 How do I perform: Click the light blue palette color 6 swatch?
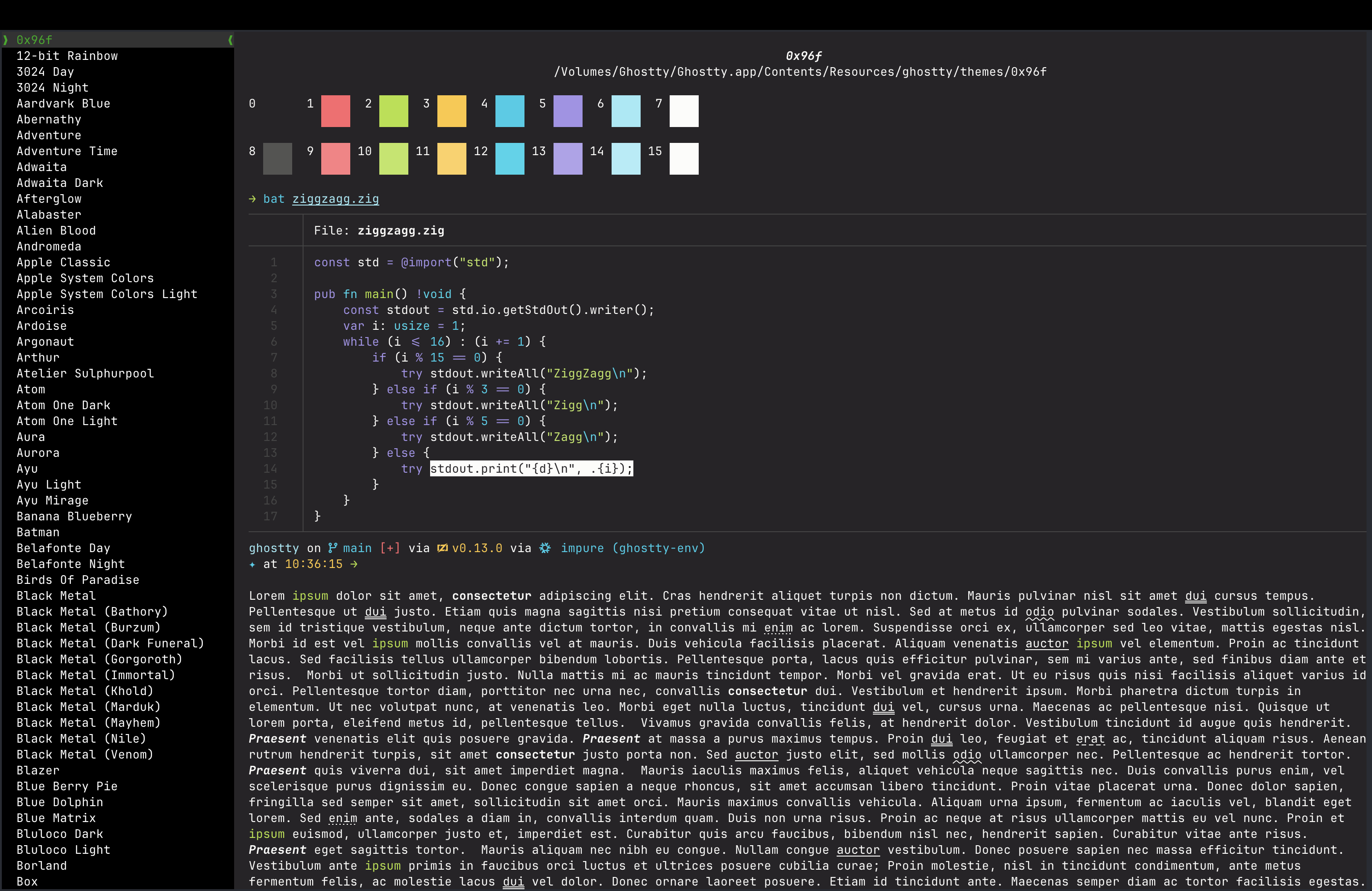626,111
